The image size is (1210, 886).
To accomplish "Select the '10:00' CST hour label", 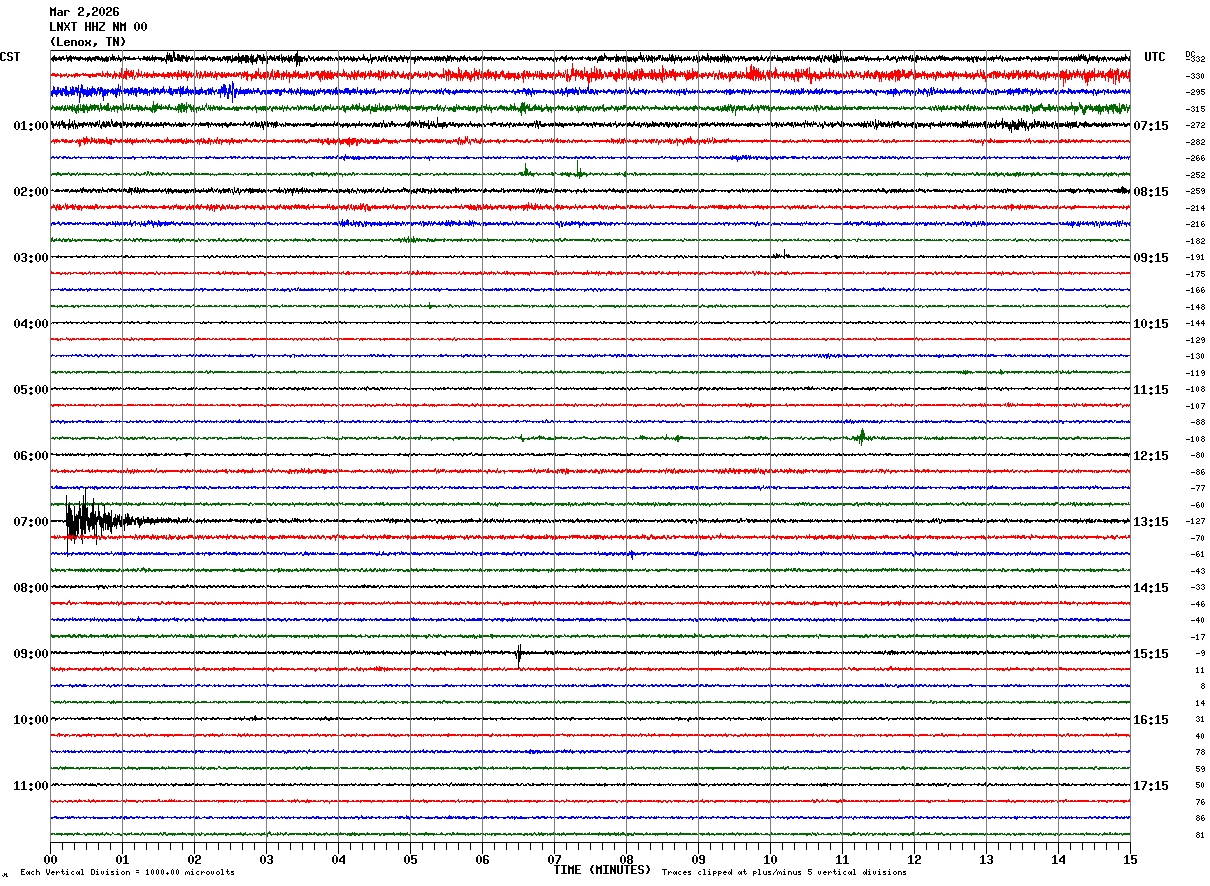I will coord(31,720).
